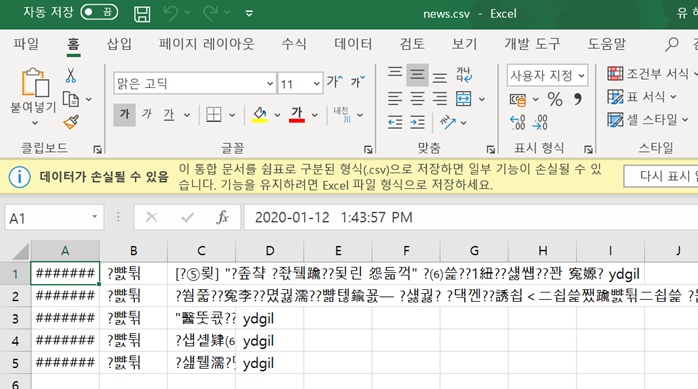Open the 글꼴 group dialog launcher
This screenshot has width=698, height=389.
368,150
